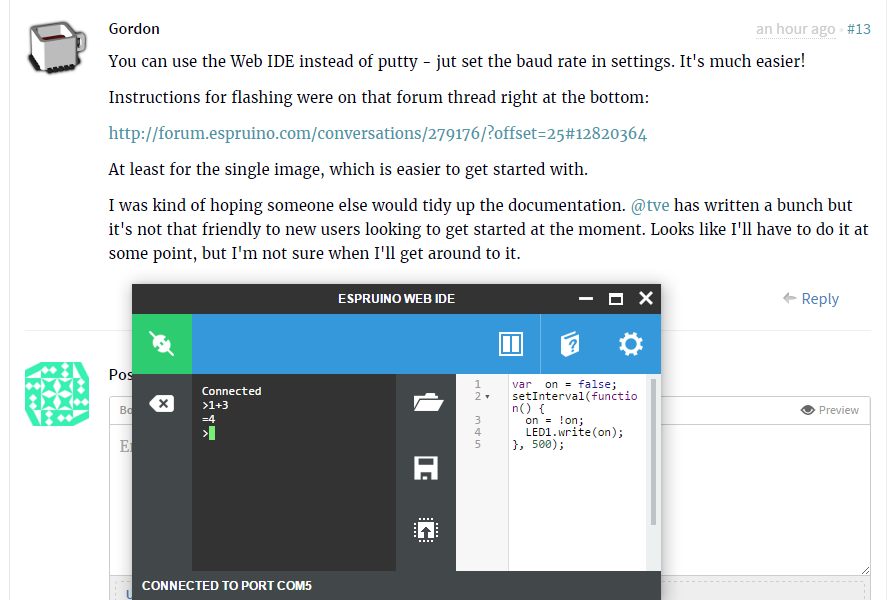
Task: Click the 'Connected' terminal line
Action: click(231, 391)
